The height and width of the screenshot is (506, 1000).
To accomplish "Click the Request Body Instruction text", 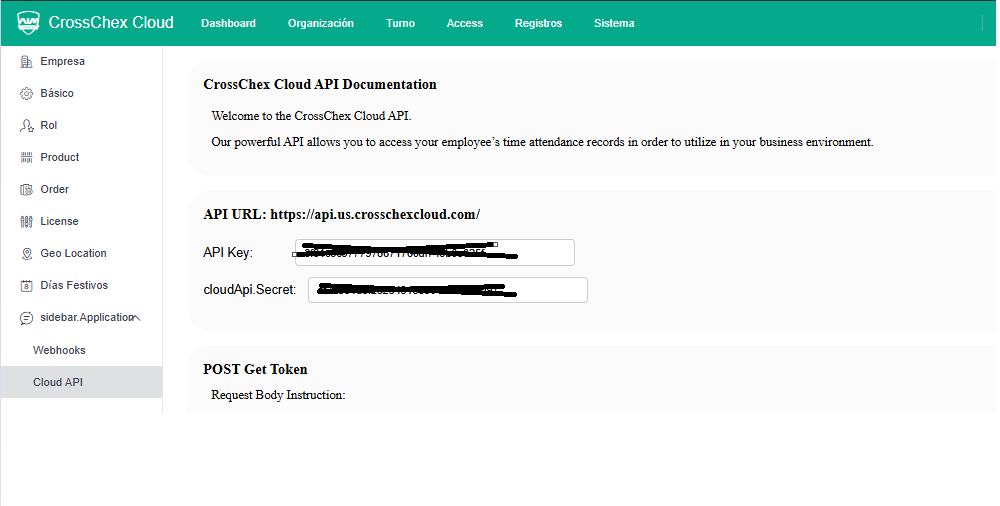I will [278, 395].
